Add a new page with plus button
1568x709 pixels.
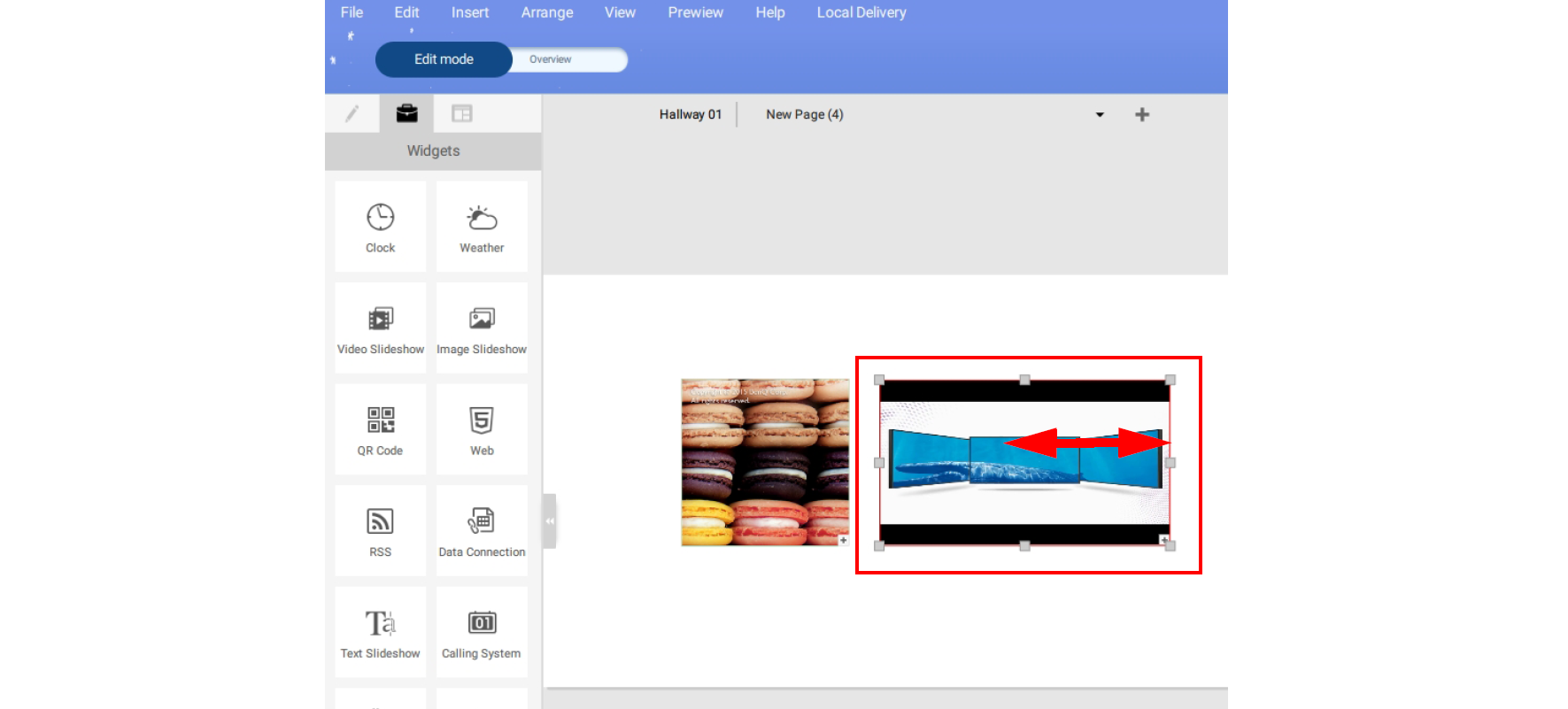pyautogui.click(x=1142, y=114)
